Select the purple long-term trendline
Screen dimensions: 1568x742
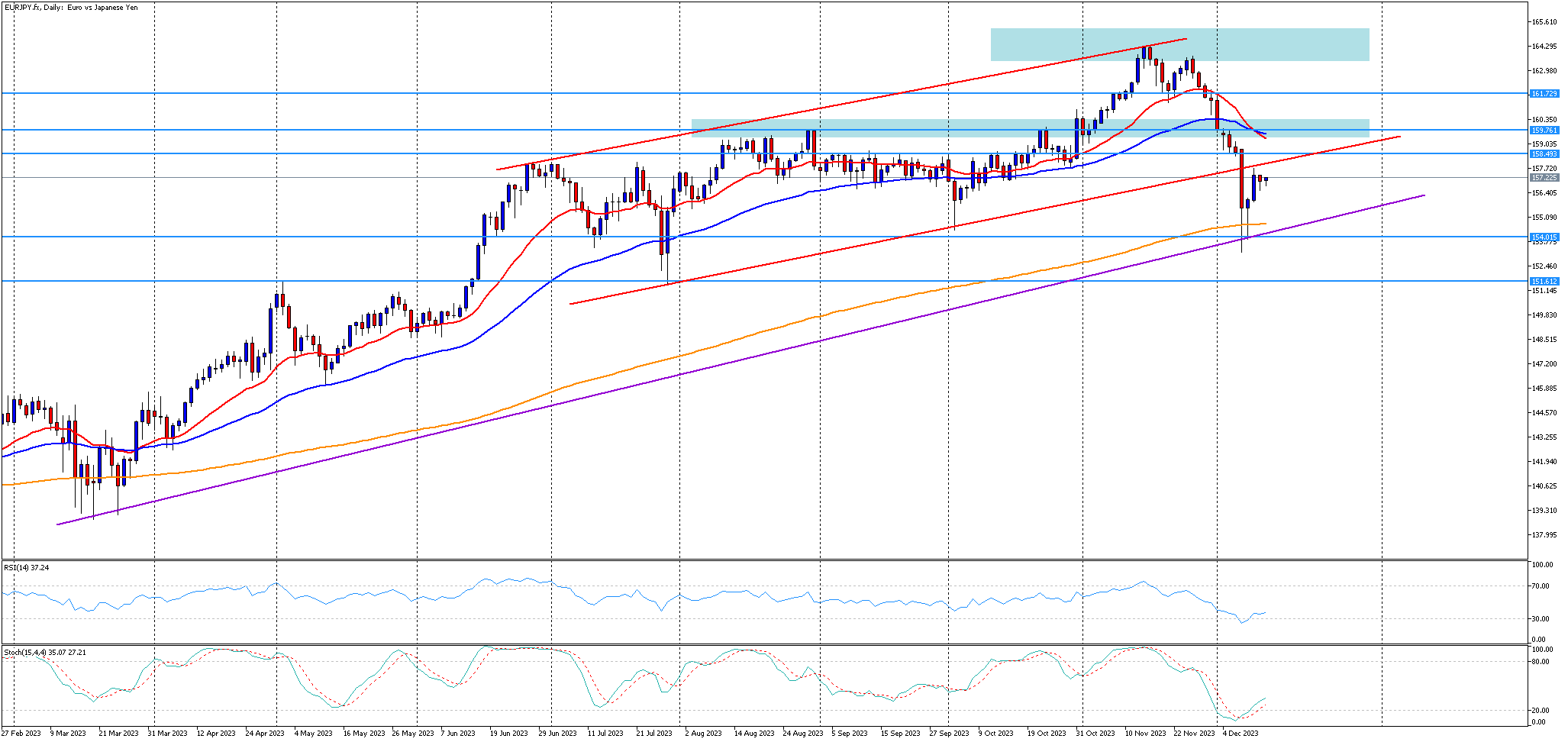[x=740, y=360]
